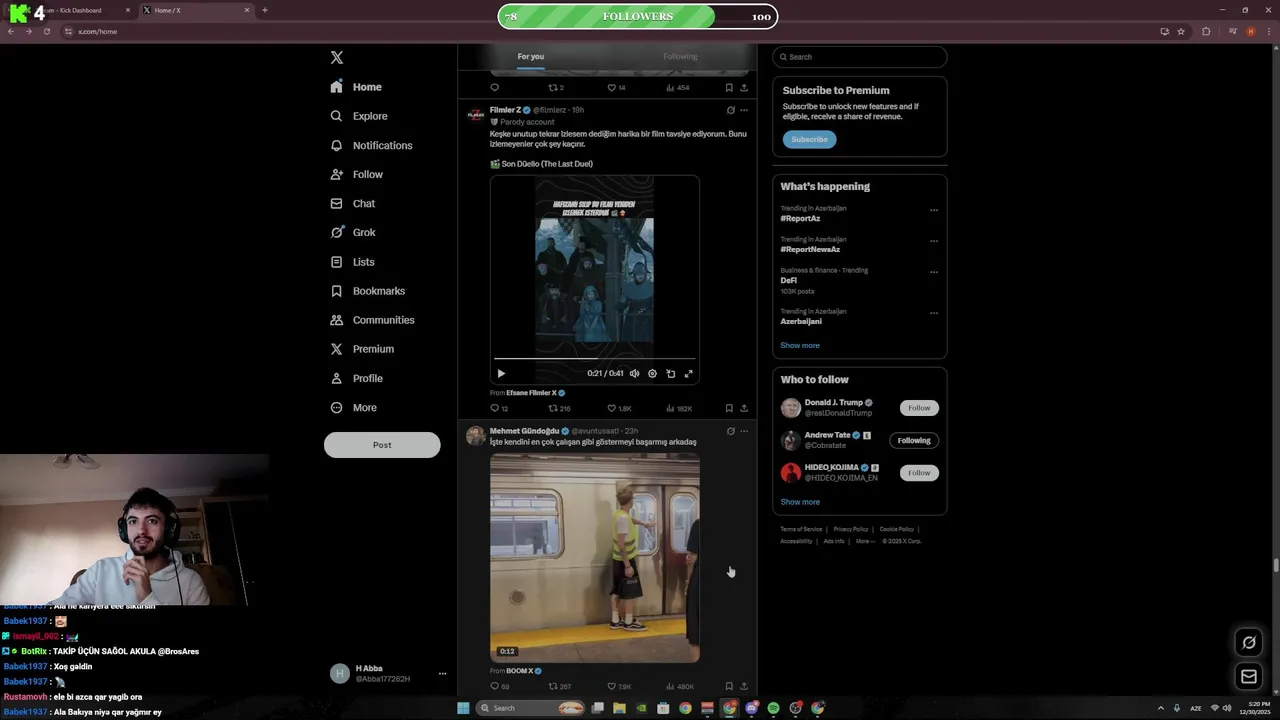Open Terms of Service link
Viewport: 1280px width, 720px height.
(x=801, y=529)
